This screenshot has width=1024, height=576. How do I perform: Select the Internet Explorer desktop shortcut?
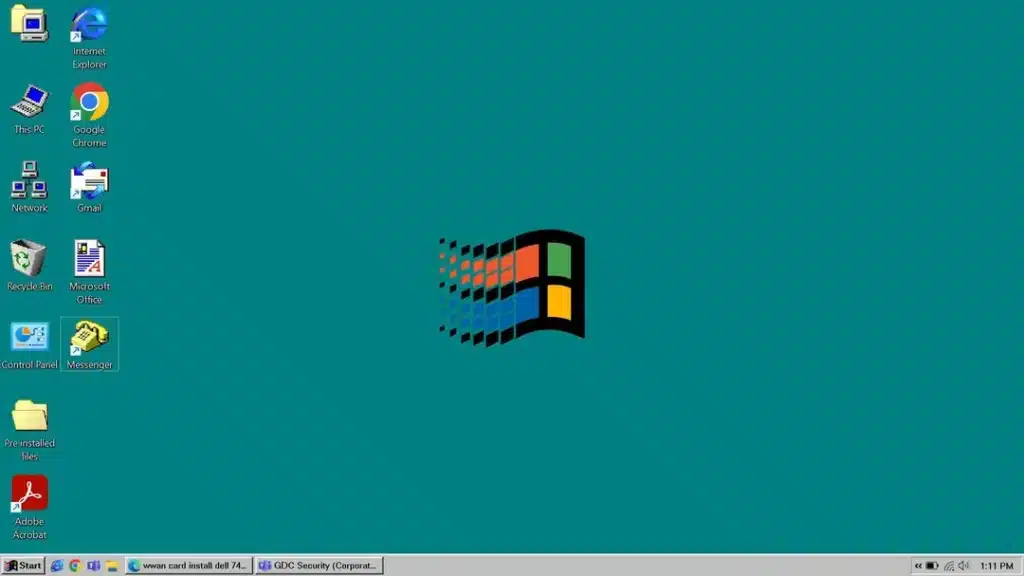(x=89, y=38)
